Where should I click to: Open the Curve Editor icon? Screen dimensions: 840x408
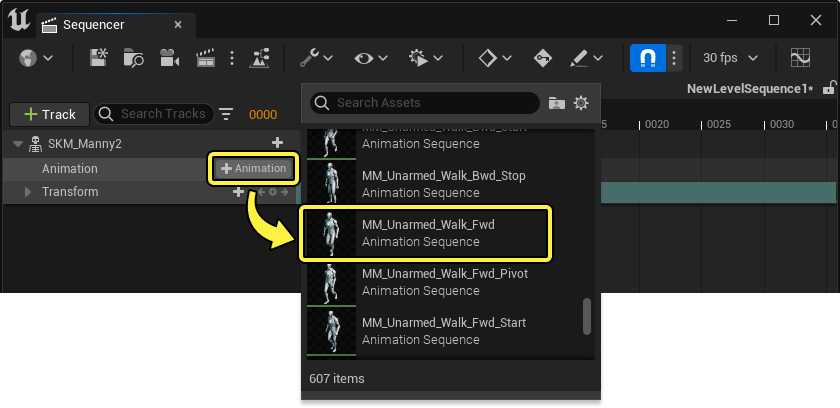coord(800,58)
